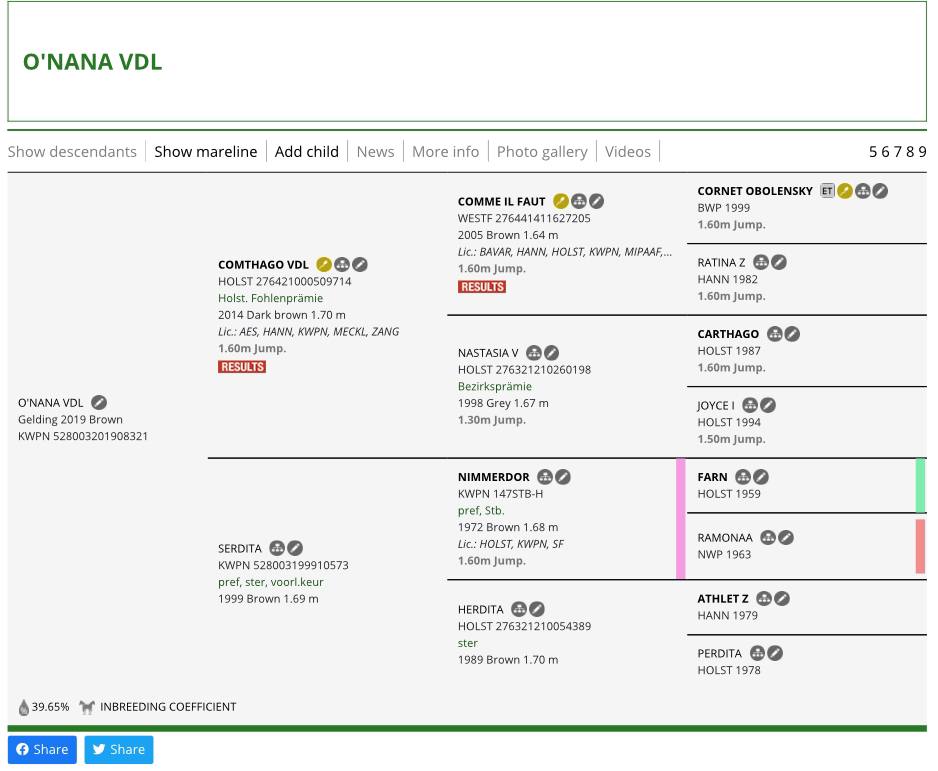This screenshot has height=771, width=938.
Task: Set pedigree depth to 9 generations
Action: pyautogui.click(x=922, y=152)
